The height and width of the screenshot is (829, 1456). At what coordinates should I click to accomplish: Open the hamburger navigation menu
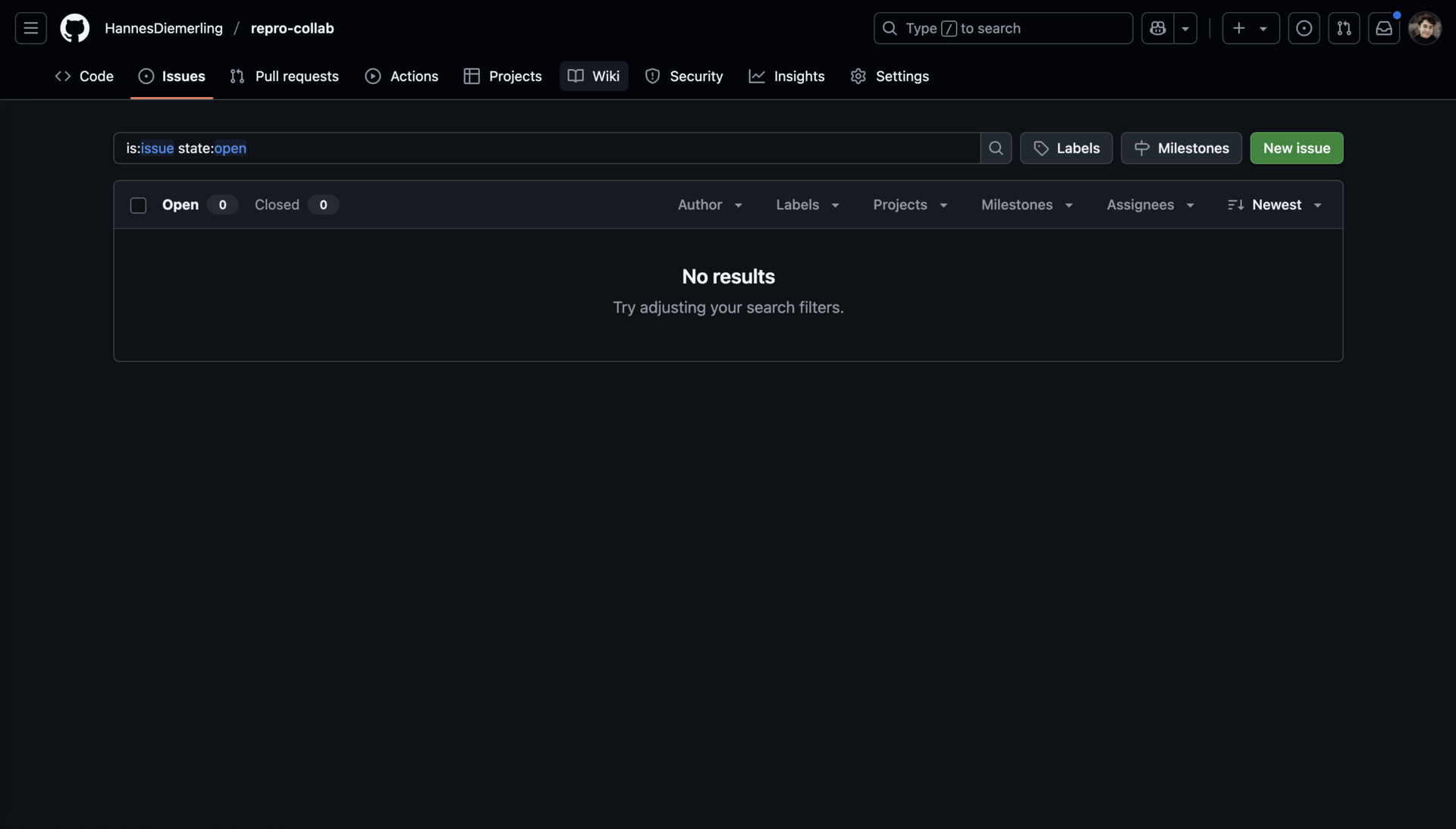point(30,28)
